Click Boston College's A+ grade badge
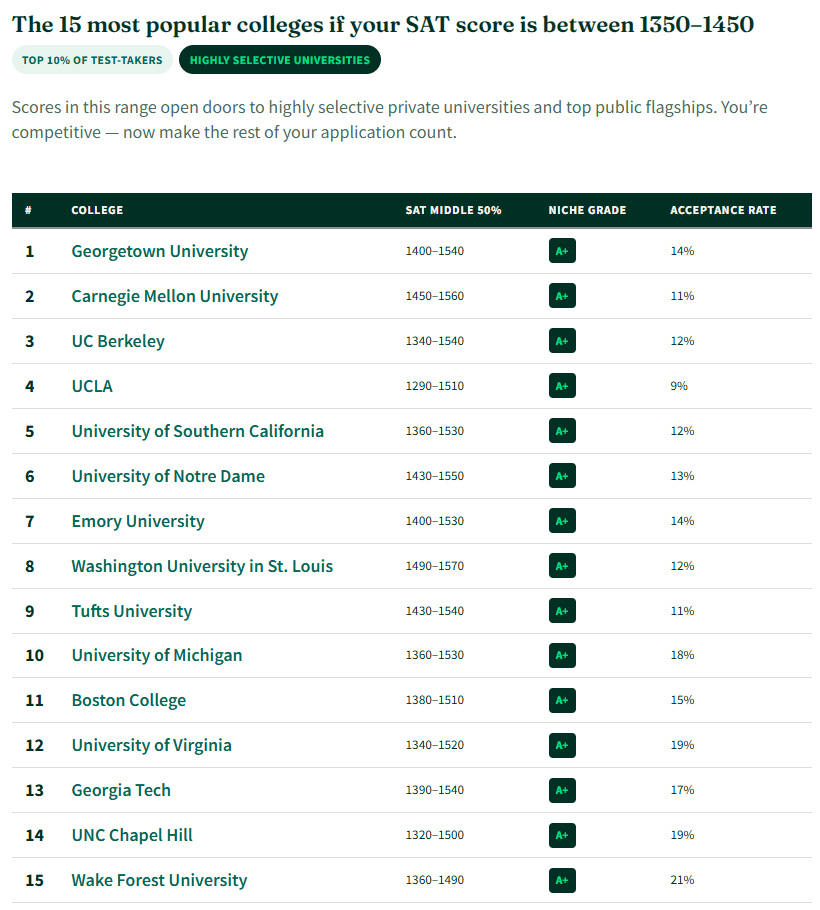 [562, 700]
